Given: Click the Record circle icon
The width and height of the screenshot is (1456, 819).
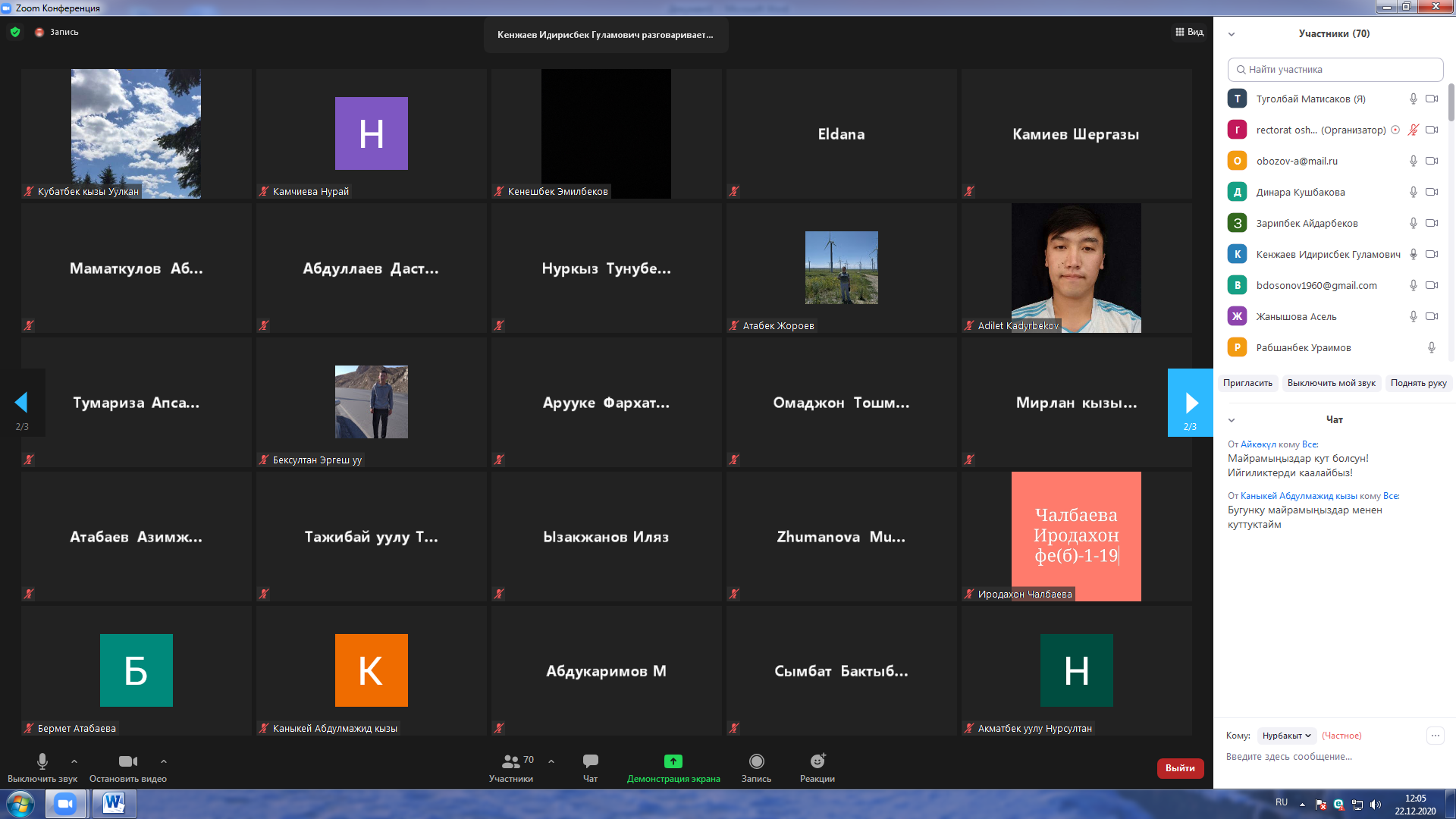Looking at the screenshot, I should [756, 761].
